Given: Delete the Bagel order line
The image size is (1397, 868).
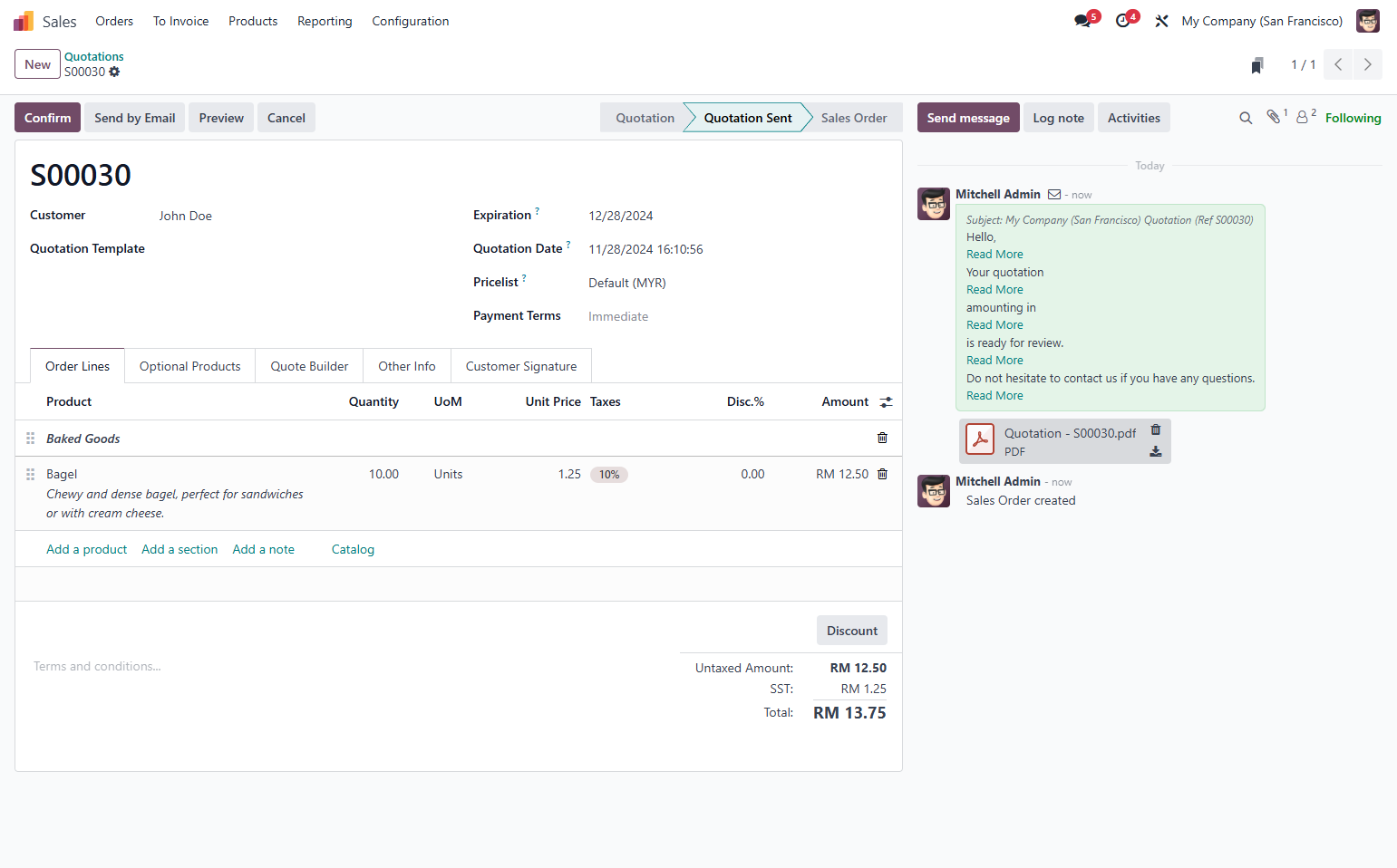Looking at the screenshot, I should (x=882, y=474).
